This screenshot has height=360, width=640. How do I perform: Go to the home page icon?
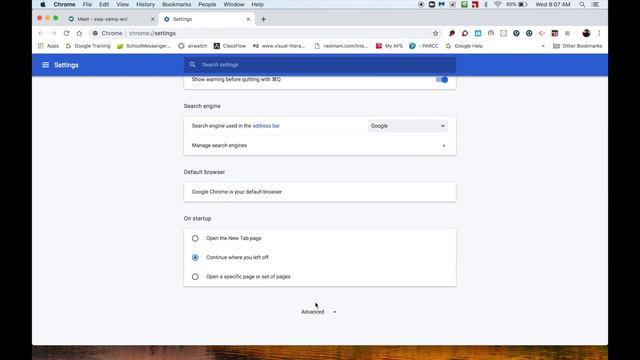[79, 33]
